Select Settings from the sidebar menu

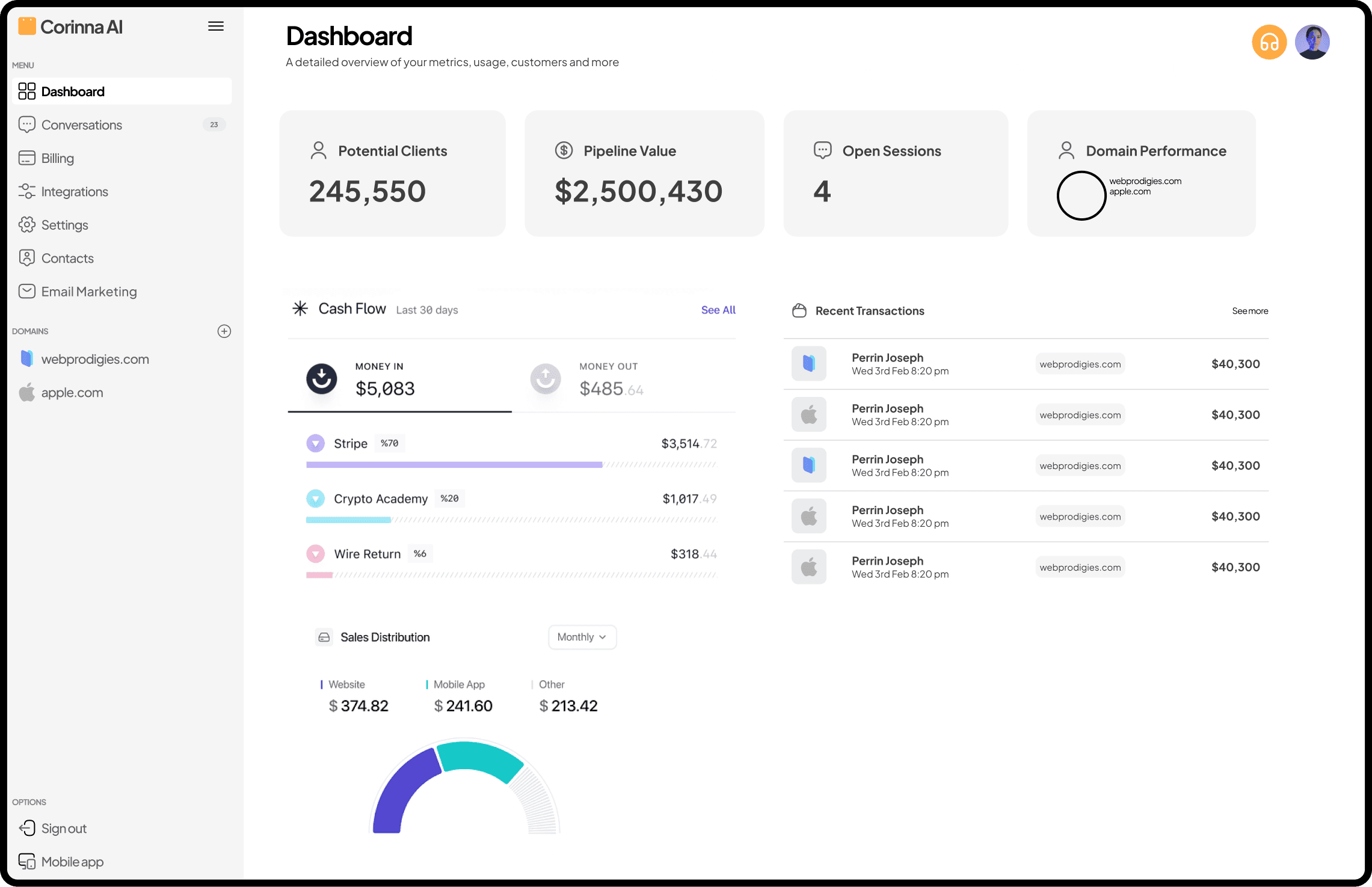(64, 224)
